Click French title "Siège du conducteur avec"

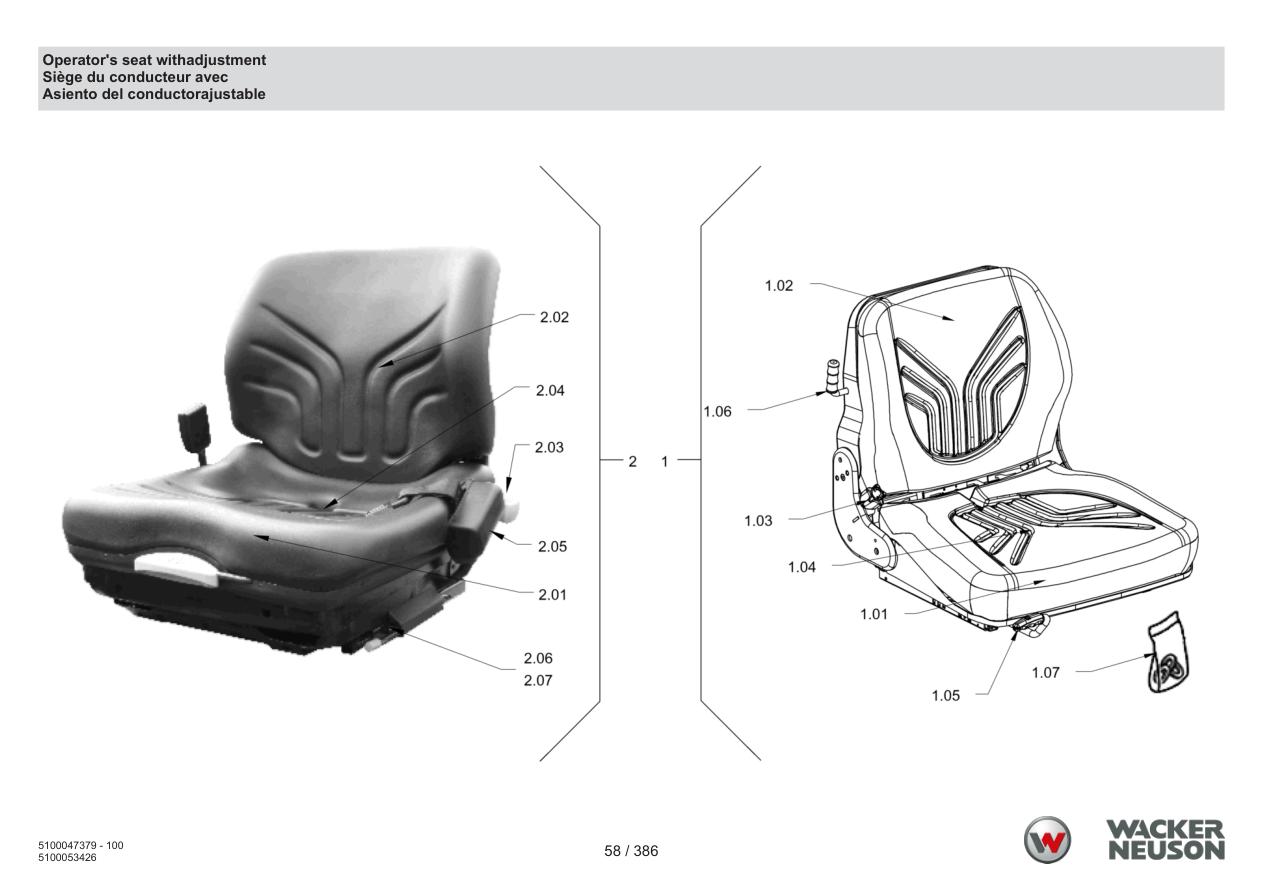[135, 78]
